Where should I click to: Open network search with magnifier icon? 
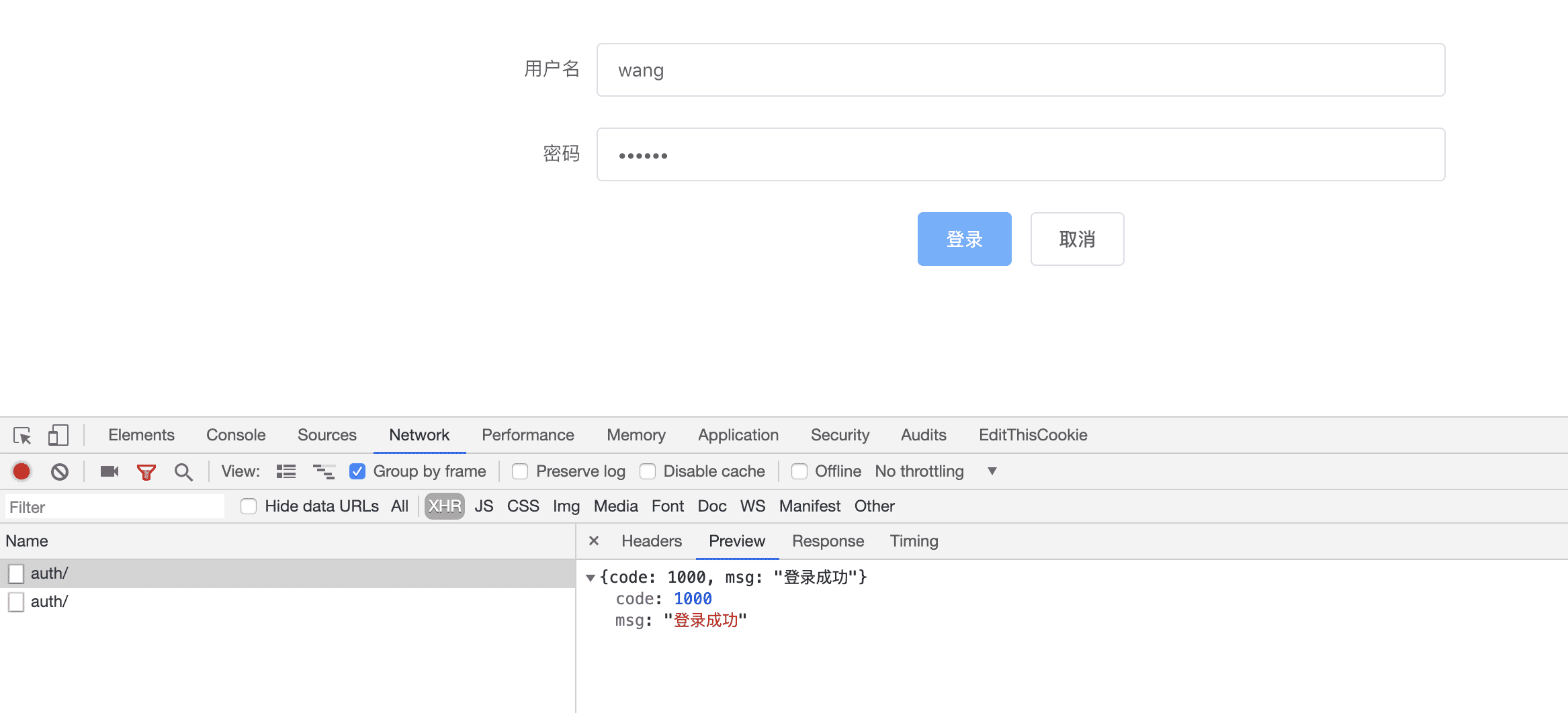183,472
